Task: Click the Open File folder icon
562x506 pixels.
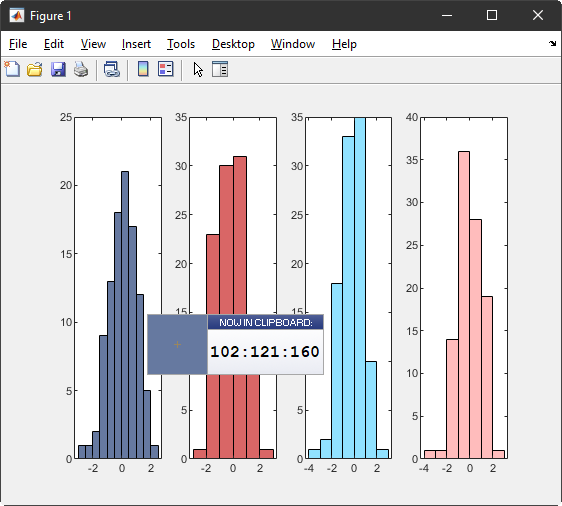Action: click(x=35, y=69)
